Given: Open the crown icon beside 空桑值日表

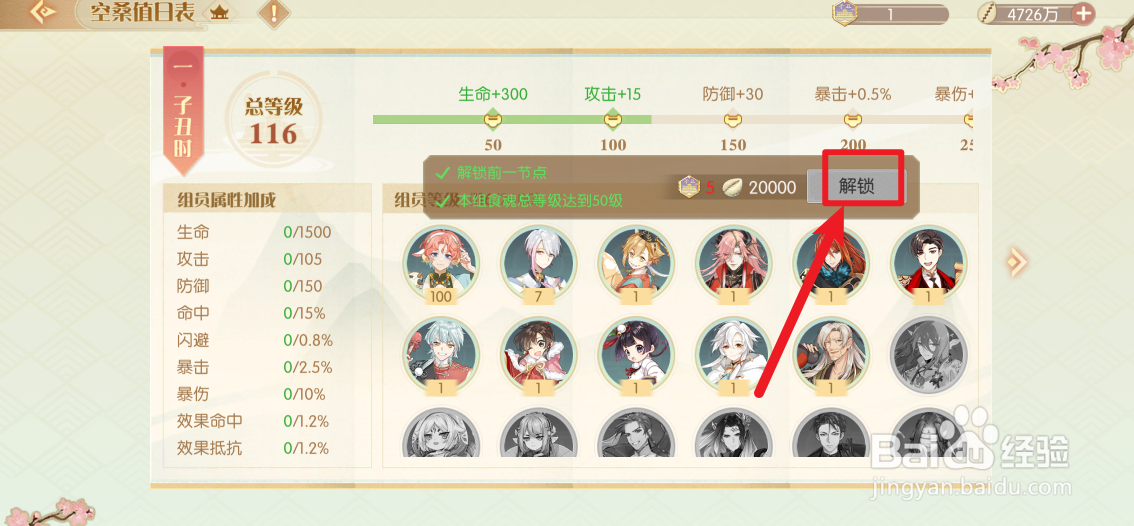Looking at the screenshot, I should (x=219, y=12).
